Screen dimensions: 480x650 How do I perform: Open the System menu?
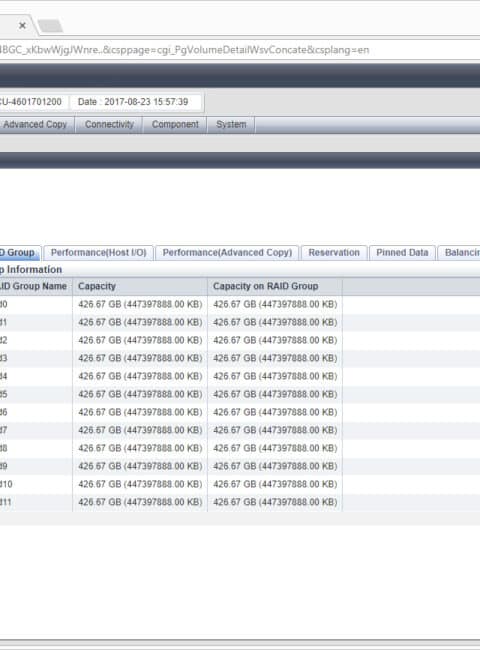tap(231, 124)
